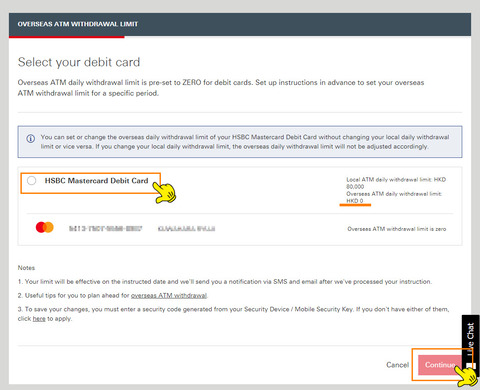This screenshot has width=480, height=390.
Task: Click the blurred cardholder name text
Action: pyautogui.click(x=186, y=229)
